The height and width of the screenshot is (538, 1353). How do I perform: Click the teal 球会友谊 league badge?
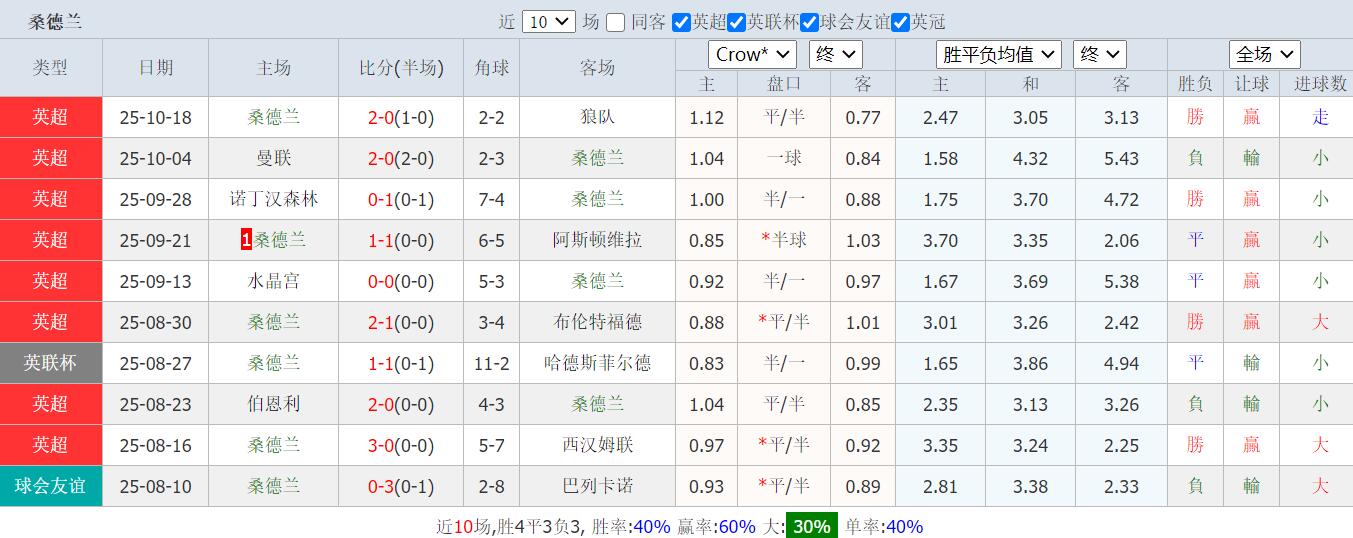pos(51,486)
